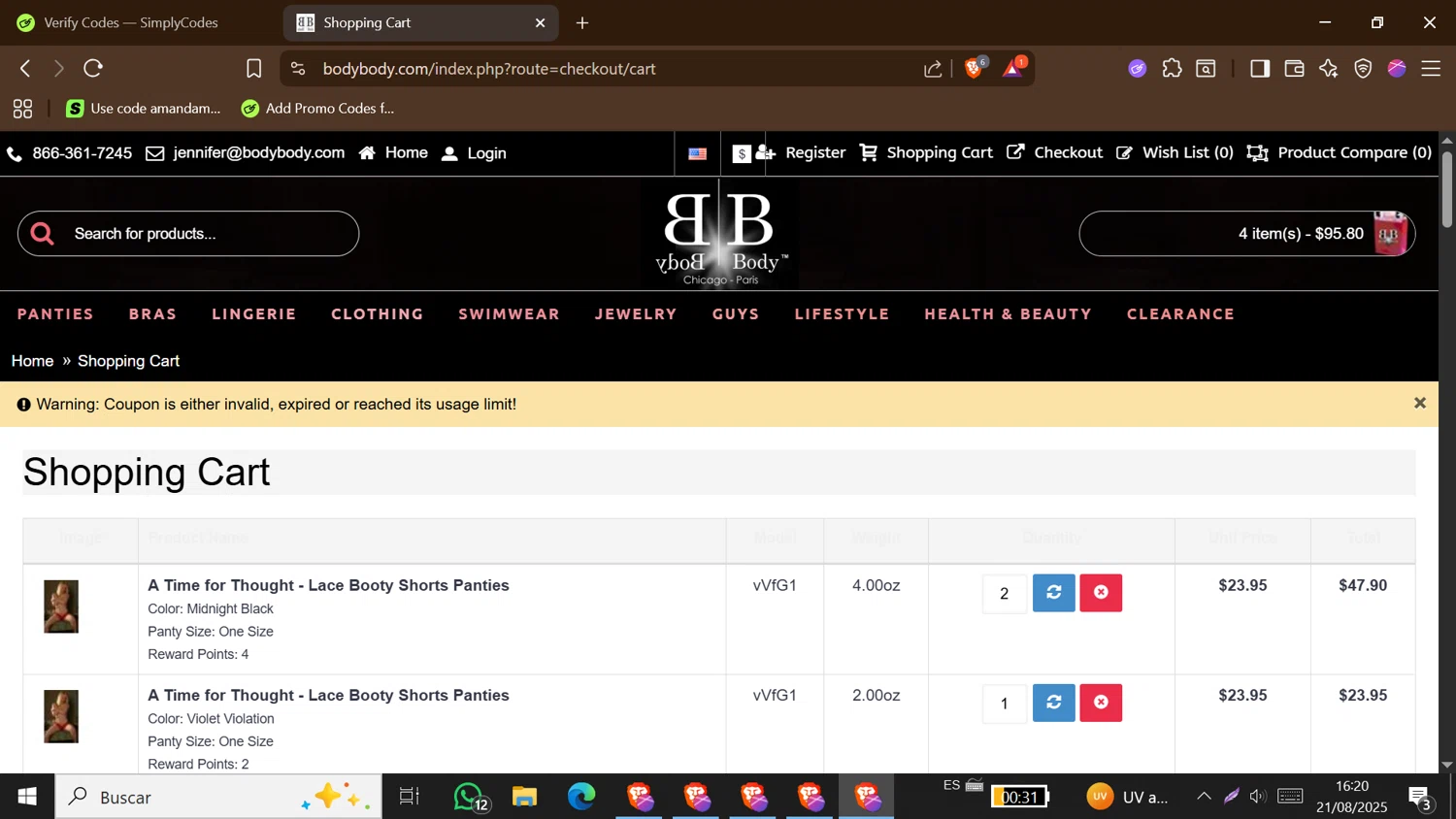
Task: Close the Shopping Cart browser tab
Action: [x=541, y=23]
